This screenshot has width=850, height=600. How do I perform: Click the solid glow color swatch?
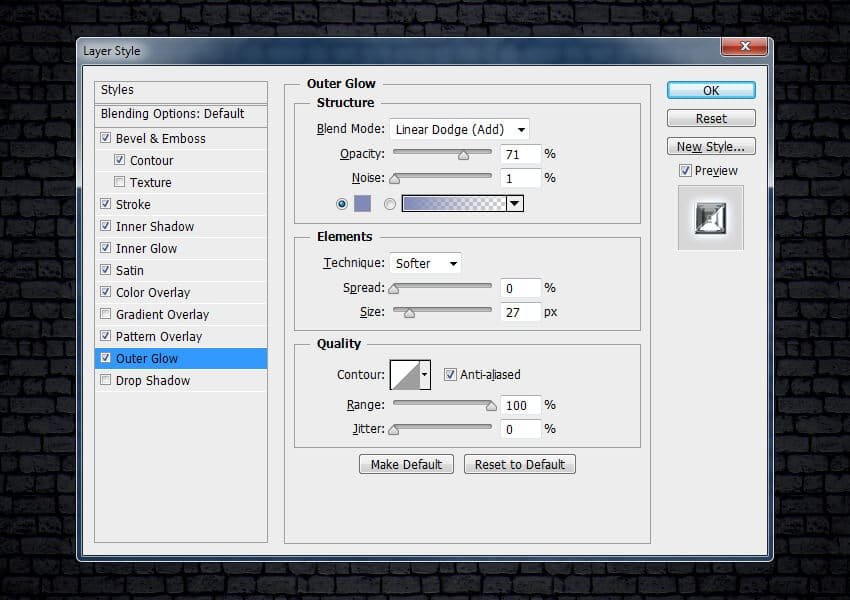362,204
